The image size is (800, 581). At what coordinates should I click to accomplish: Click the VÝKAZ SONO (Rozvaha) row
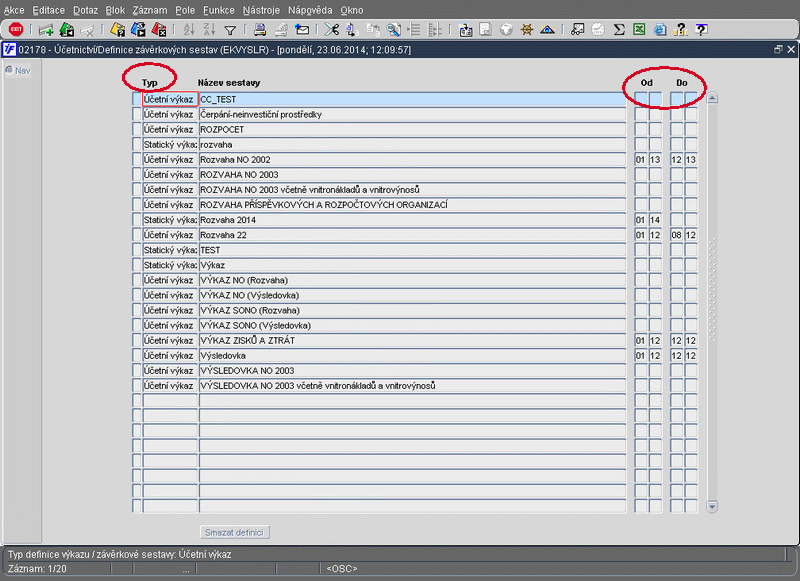[x=412, y=310]
